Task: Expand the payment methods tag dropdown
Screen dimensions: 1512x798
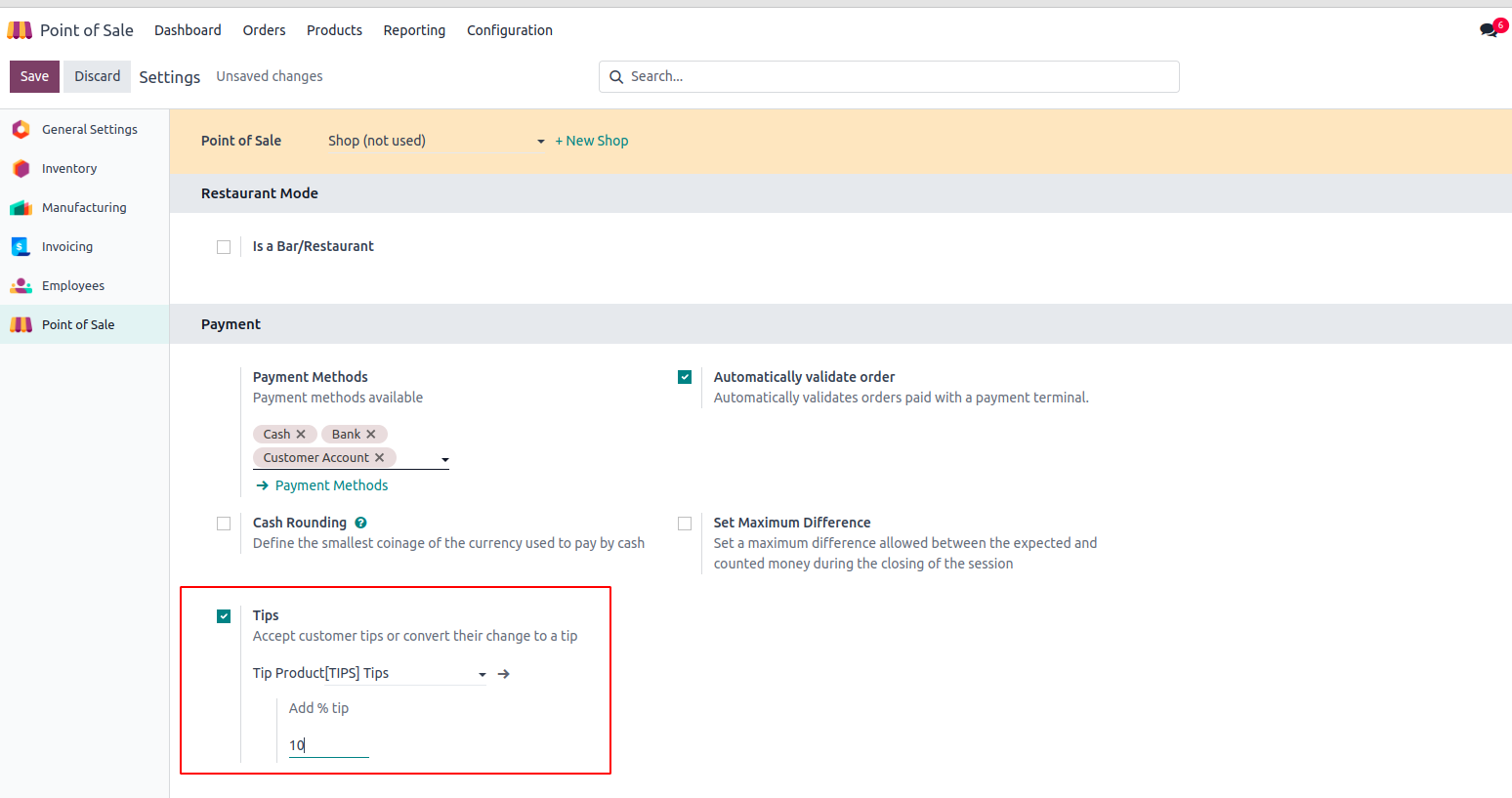Action: (x=444, y=459)
